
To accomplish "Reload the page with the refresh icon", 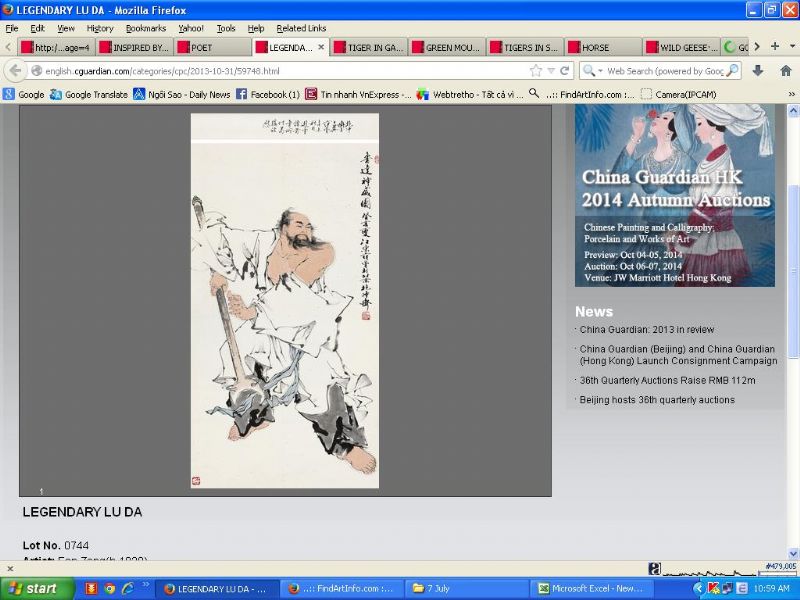I will click(x=565, y=71).
